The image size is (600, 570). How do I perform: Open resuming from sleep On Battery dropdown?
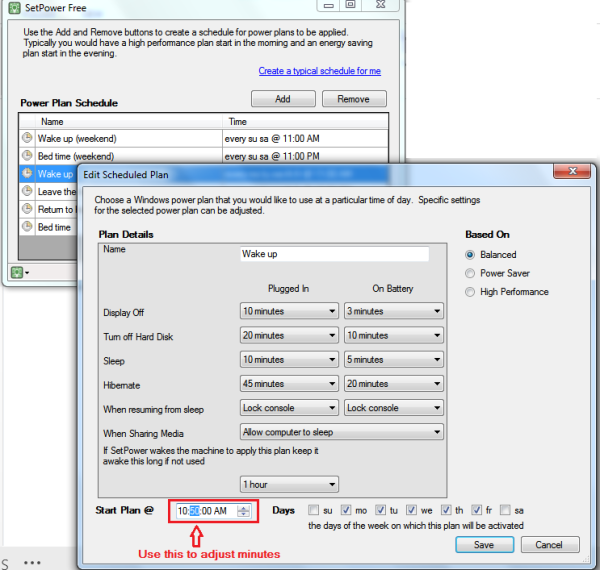click(394, 408)
